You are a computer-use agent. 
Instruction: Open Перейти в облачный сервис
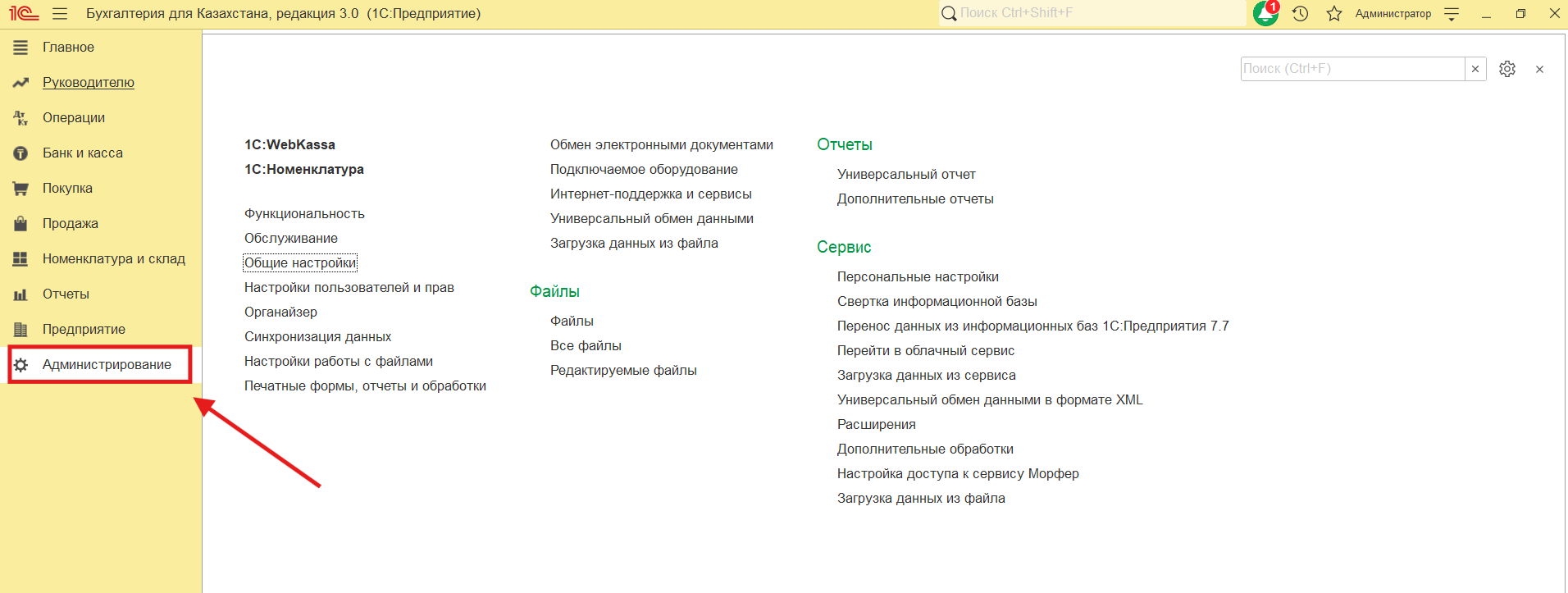point(926,351)
